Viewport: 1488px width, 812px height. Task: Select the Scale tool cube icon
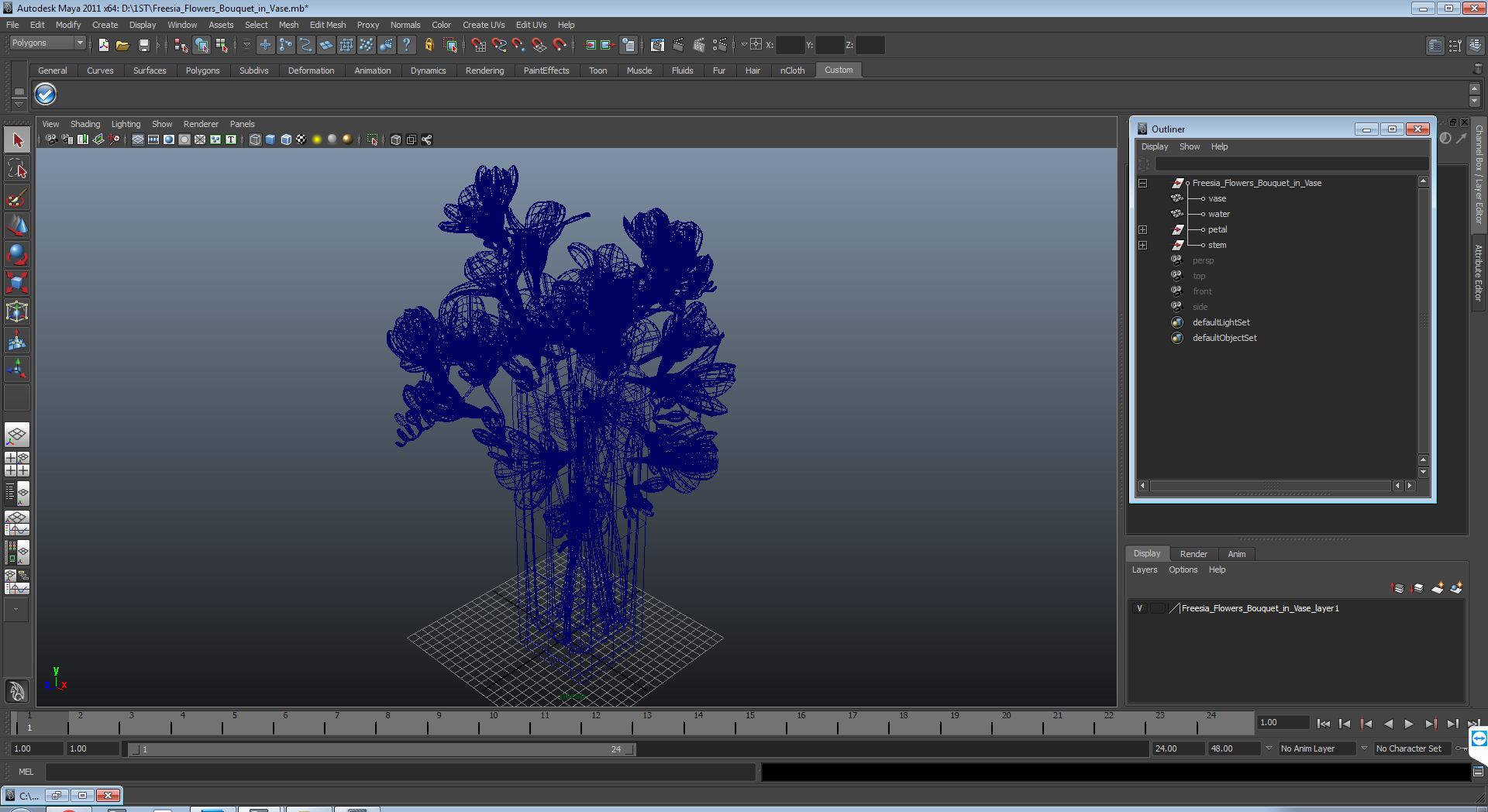17,284
